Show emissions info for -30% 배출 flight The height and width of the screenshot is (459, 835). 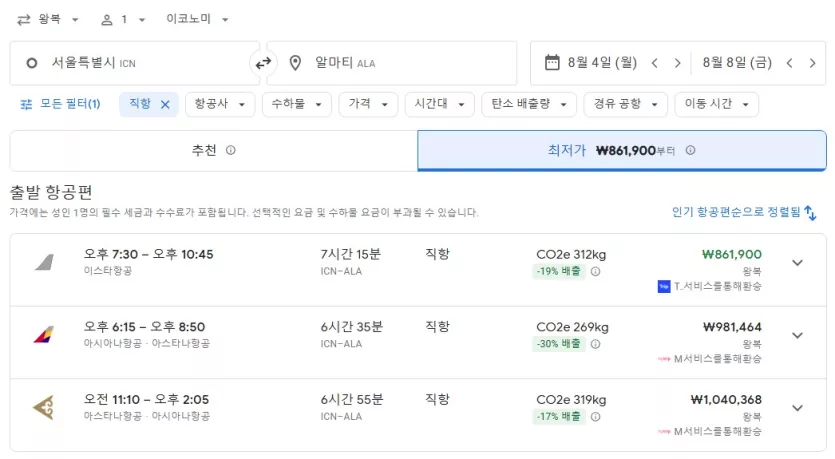tap(595, 345)
